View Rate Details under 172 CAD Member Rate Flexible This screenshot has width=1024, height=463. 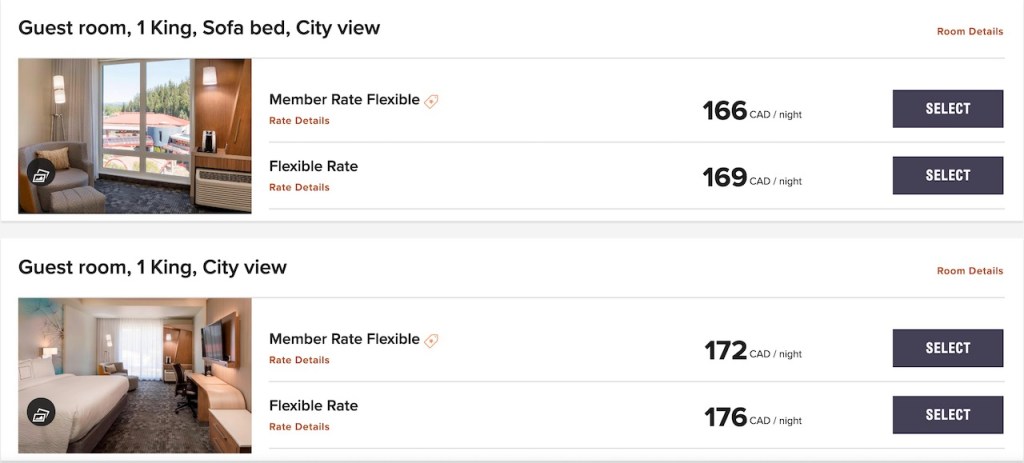299,360
